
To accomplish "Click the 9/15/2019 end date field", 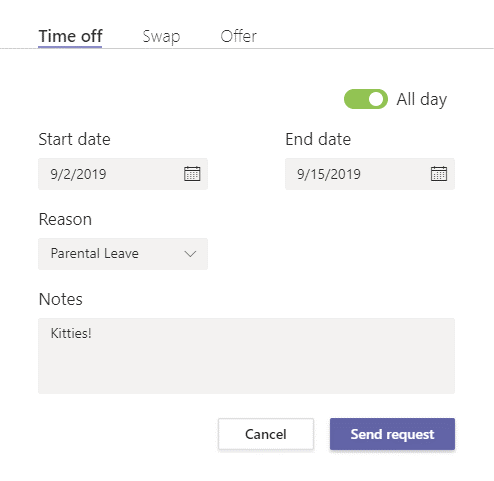I will (370, 174).
